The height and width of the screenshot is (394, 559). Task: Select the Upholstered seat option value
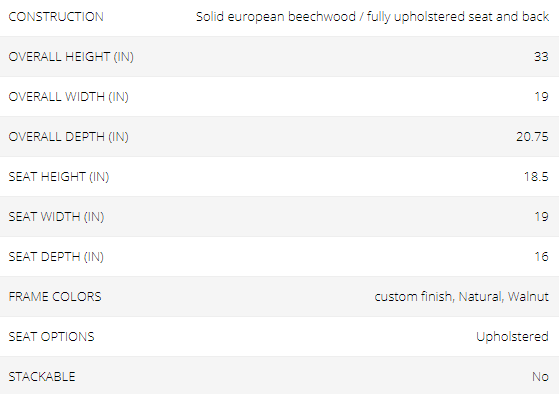(512, 337)
